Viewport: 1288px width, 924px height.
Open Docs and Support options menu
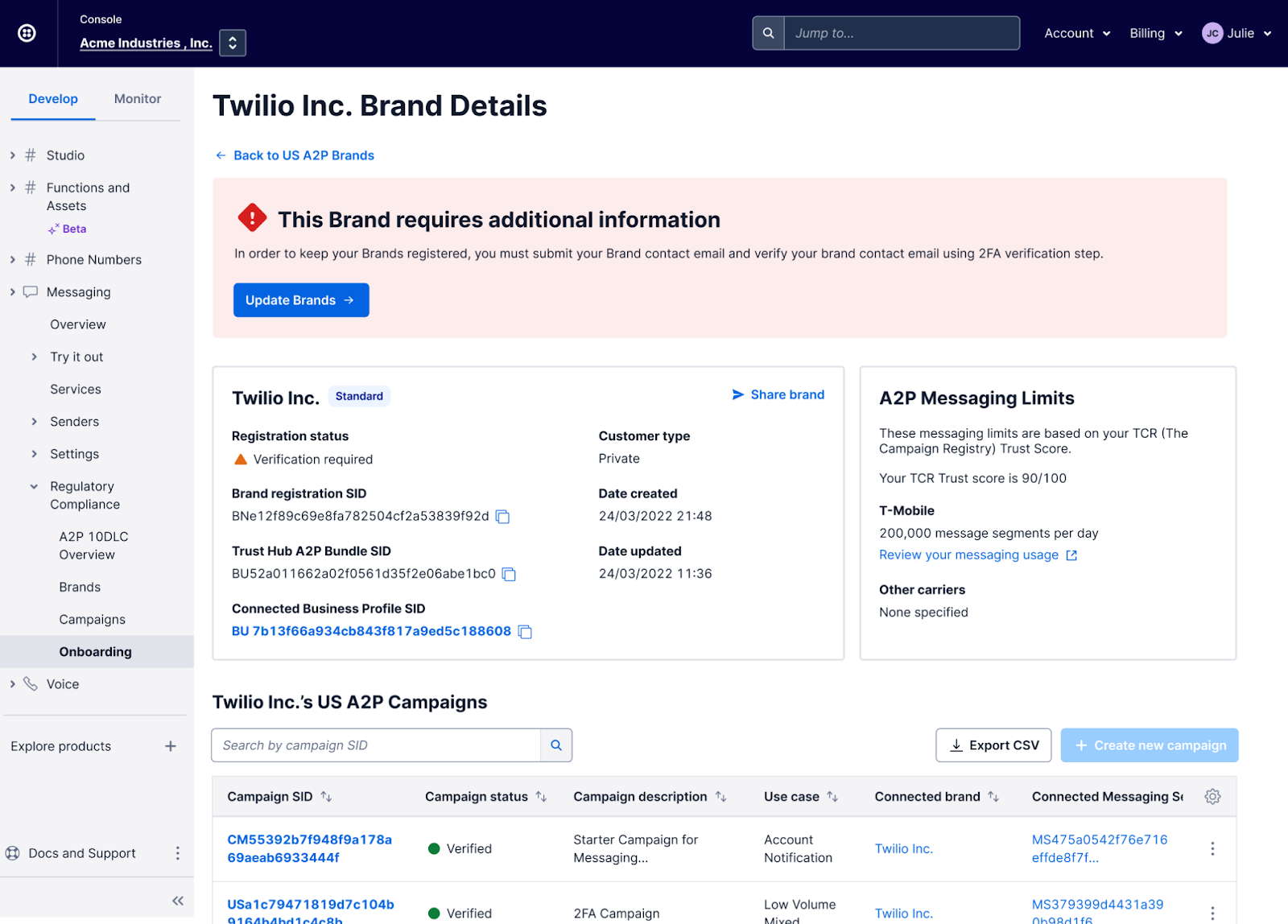pos(178,853)
